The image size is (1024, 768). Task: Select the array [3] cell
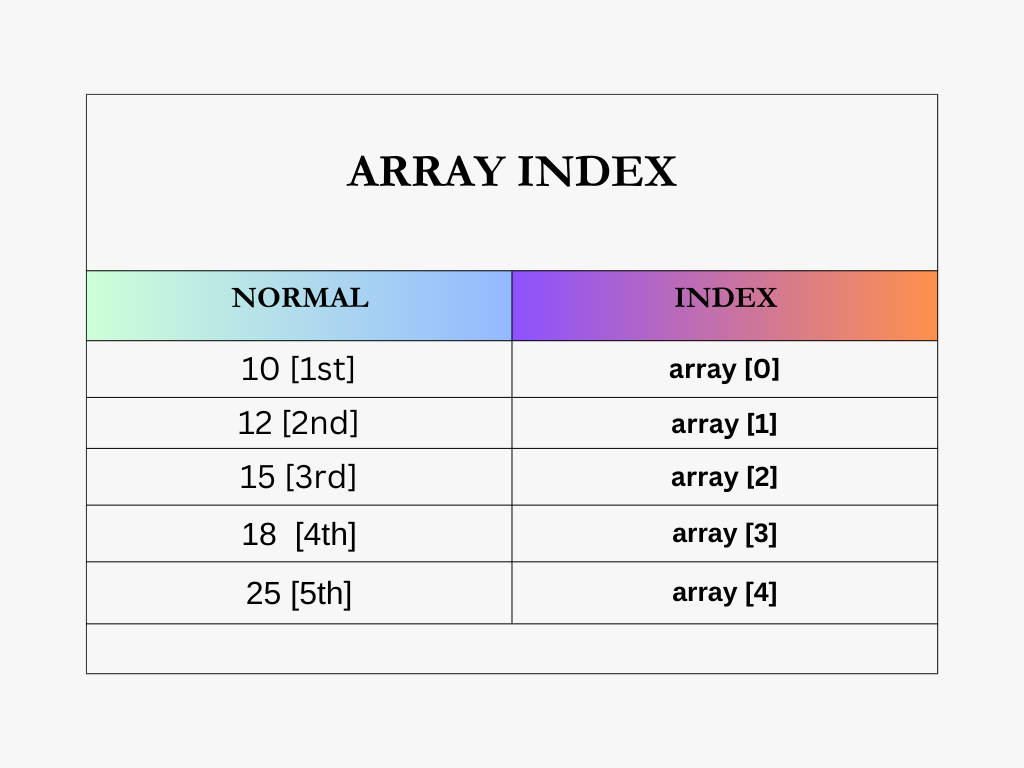[x=725, y=534]
